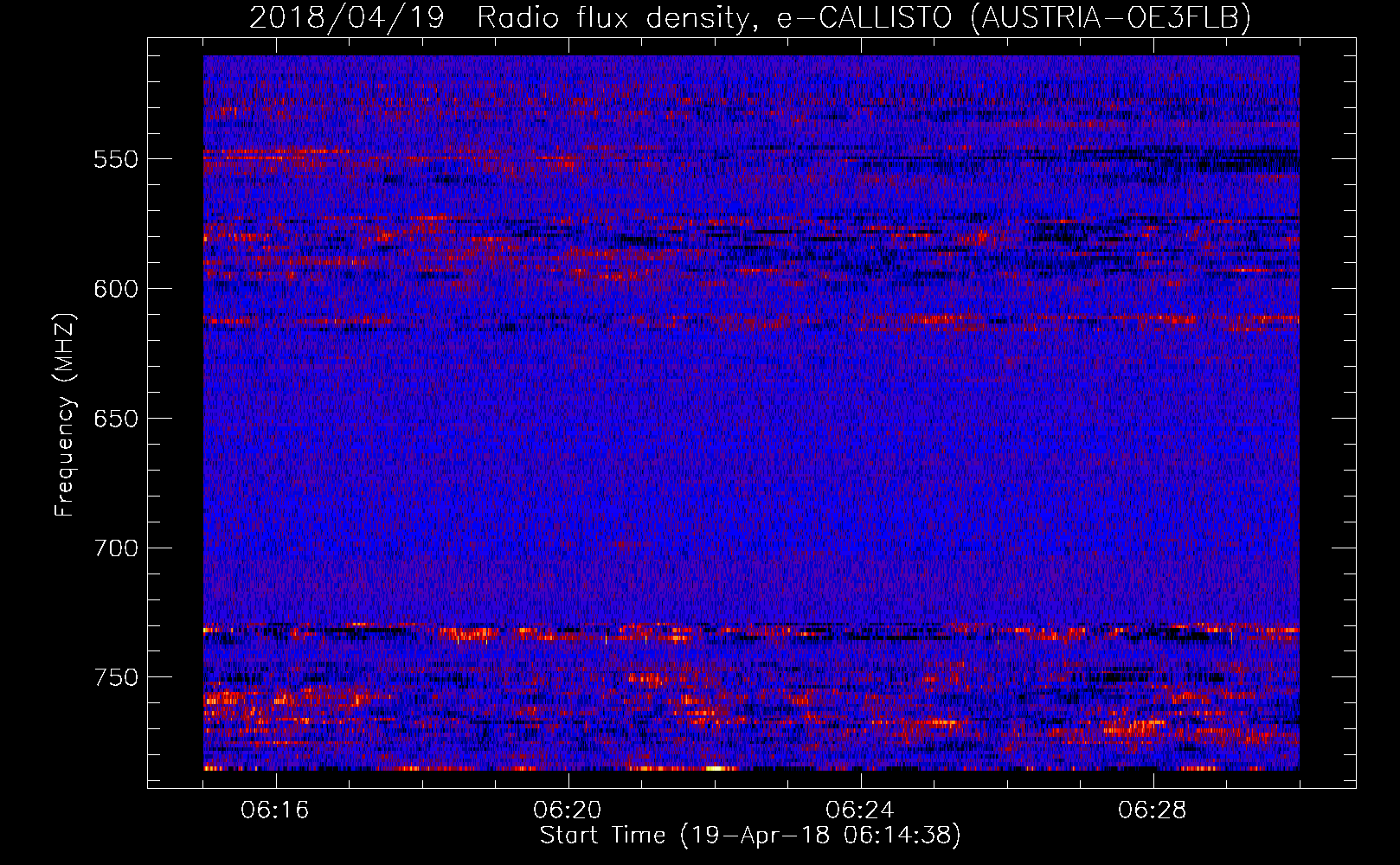Click the 550 frequency tick label
The width and height of the screenshot is (1400, 865).
(116, 159)
